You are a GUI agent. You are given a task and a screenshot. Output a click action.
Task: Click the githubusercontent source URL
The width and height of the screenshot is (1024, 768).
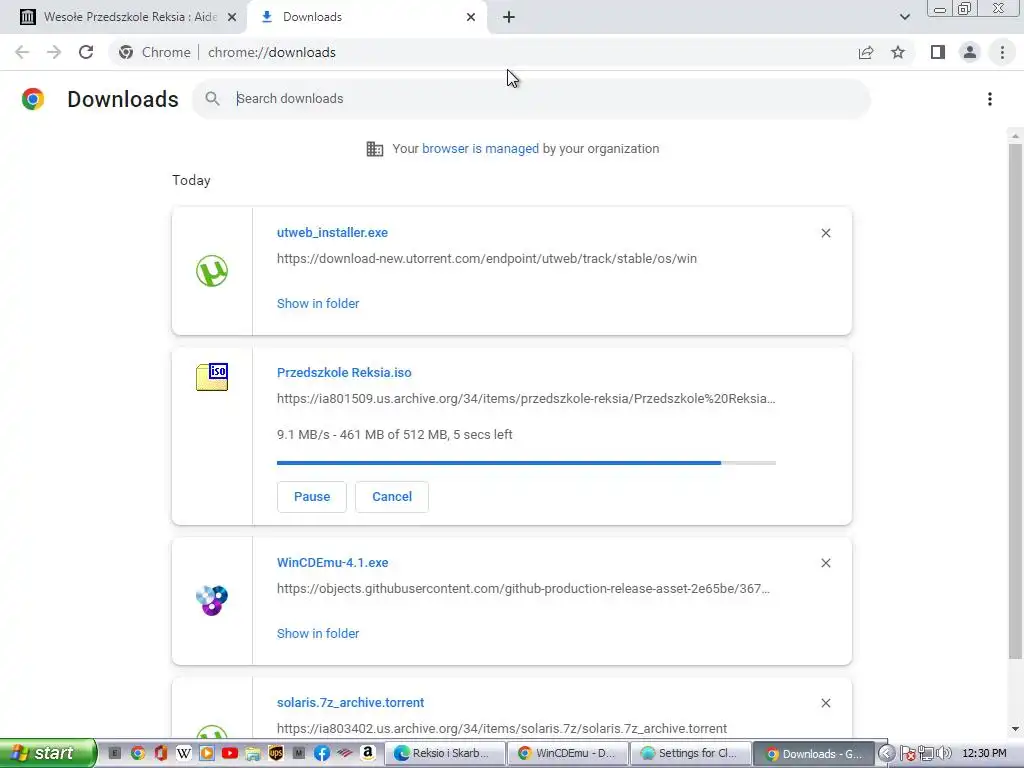click(523, 588)
